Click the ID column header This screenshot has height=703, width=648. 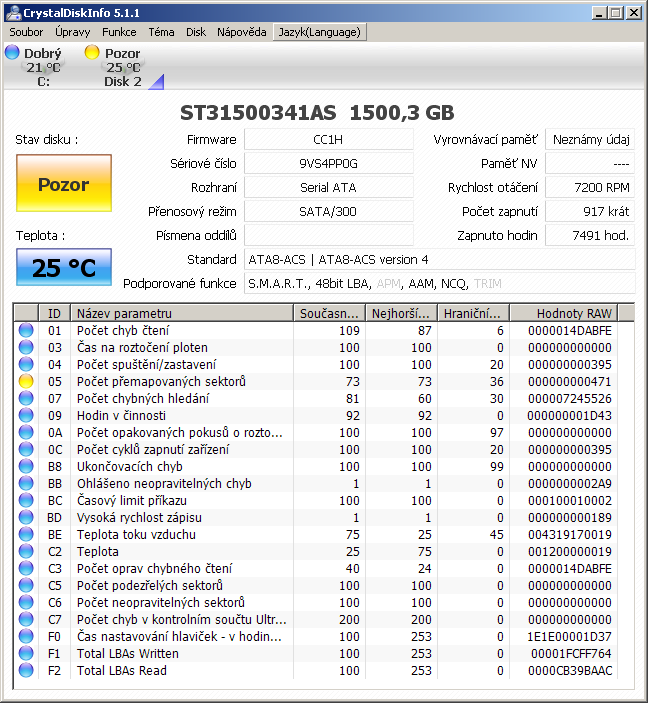[x=54, y=313]
